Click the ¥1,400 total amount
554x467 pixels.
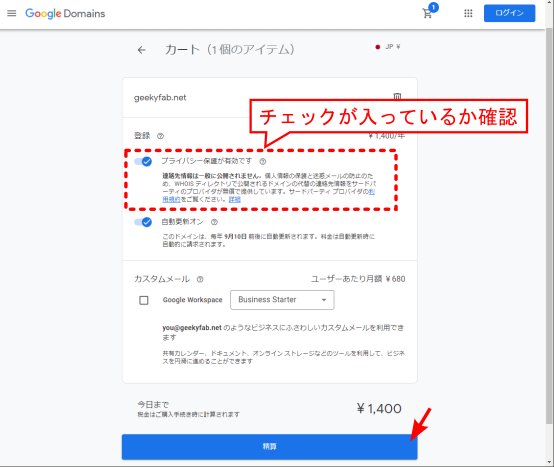pyautogui.click(x=379, y=409)
